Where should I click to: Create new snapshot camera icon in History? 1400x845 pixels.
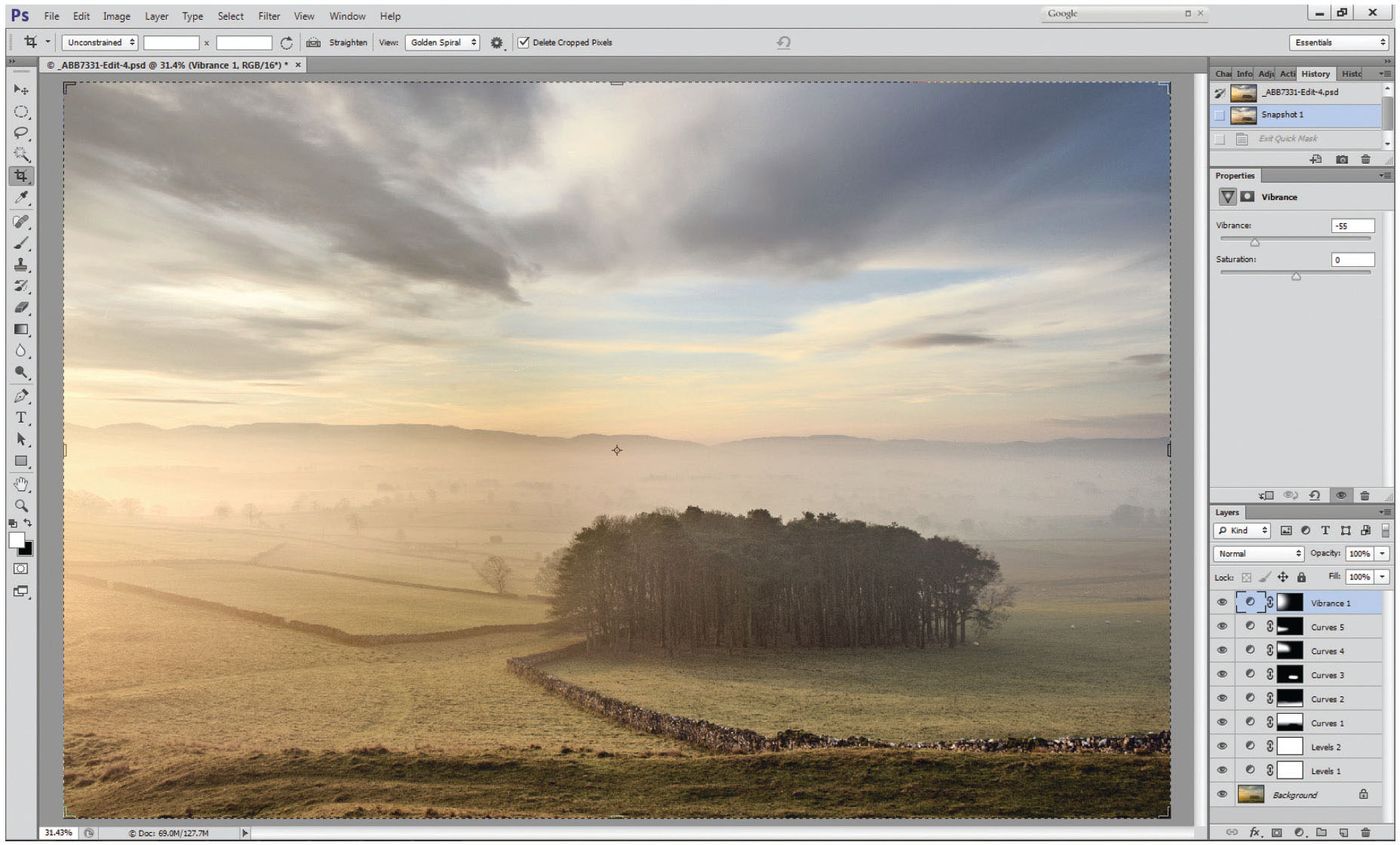click(x=1342, y=159)
